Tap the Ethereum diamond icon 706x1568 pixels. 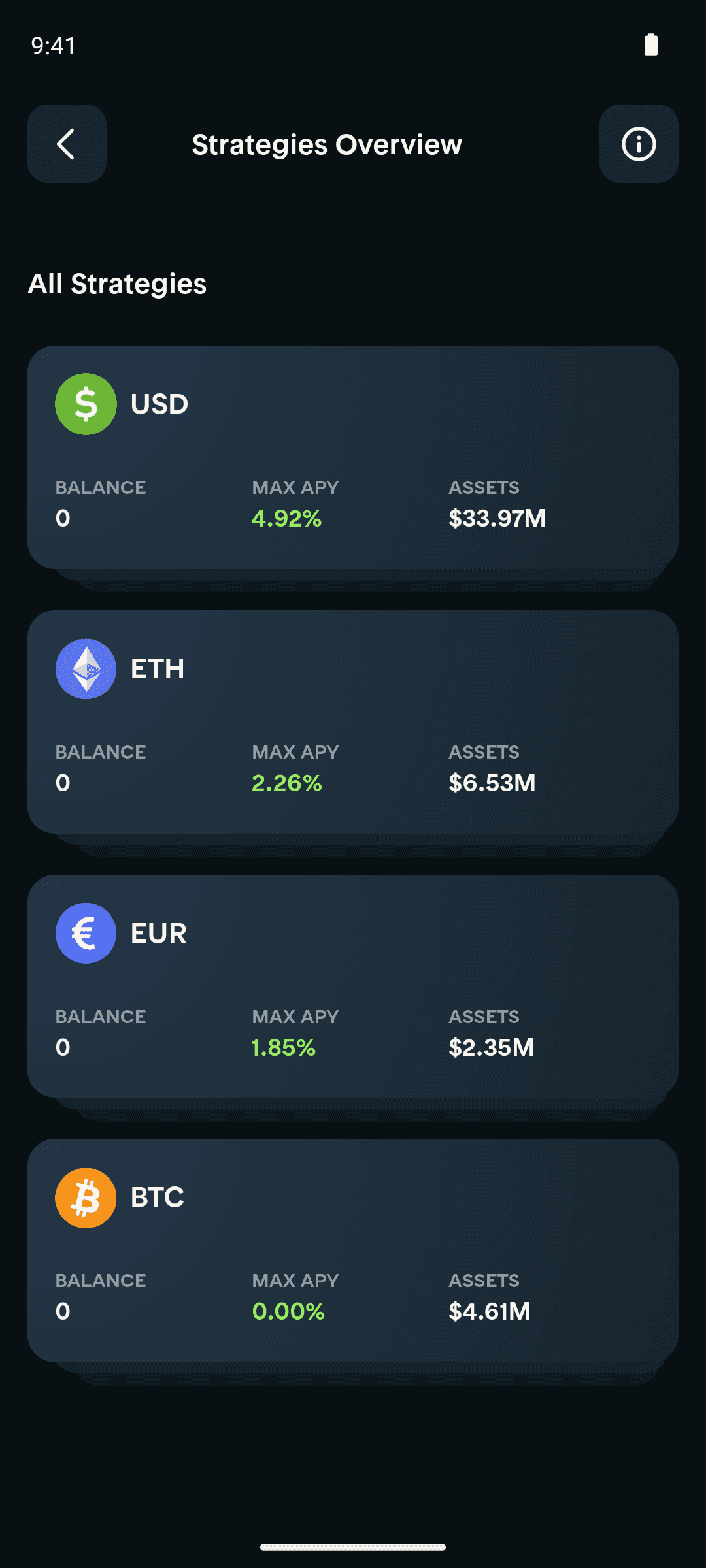point(86,668)
